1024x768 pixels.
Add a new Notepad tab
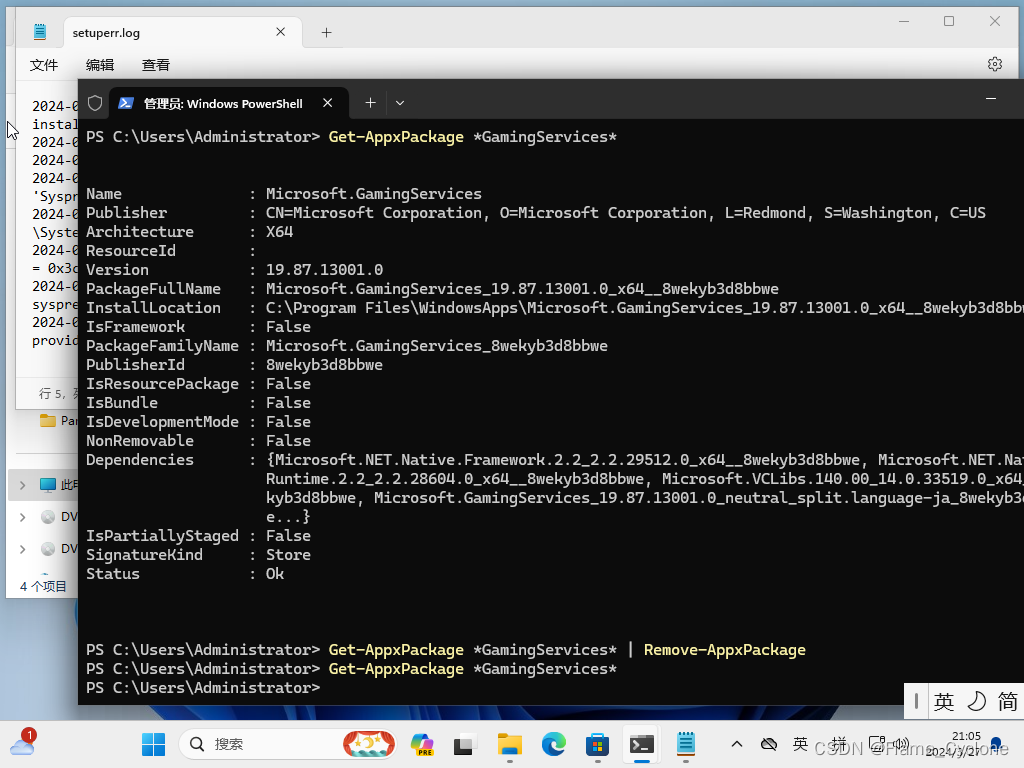pos(327,33)
